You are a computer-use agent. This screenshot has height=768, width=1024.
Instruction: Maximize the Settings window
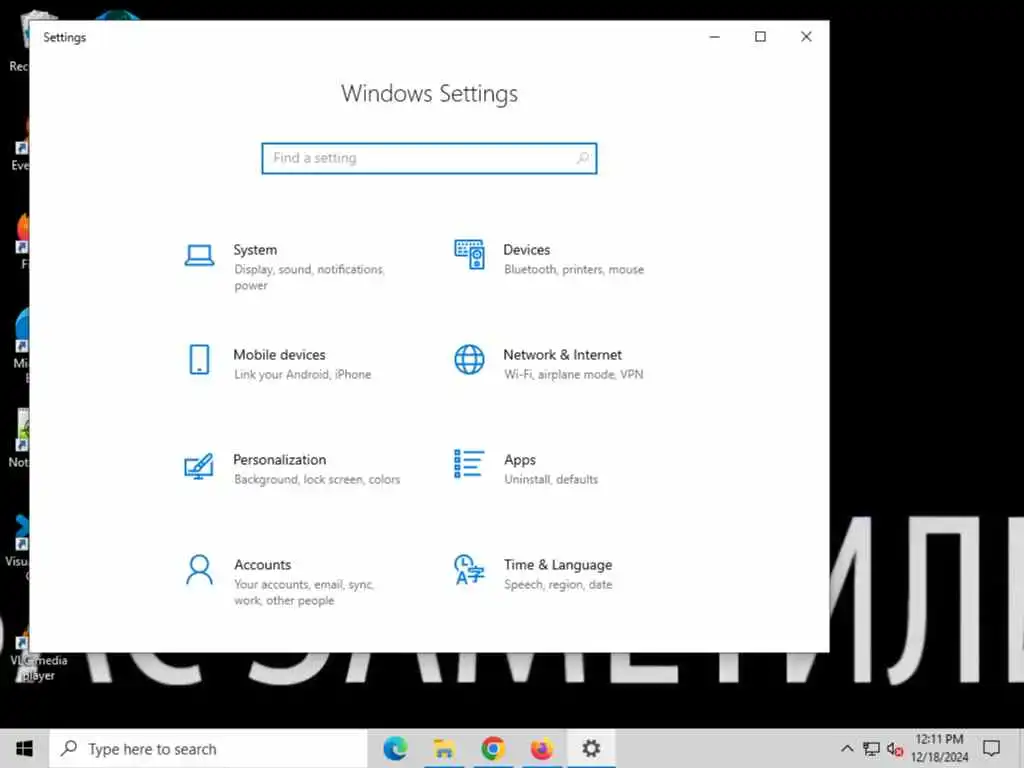point(760,37)
